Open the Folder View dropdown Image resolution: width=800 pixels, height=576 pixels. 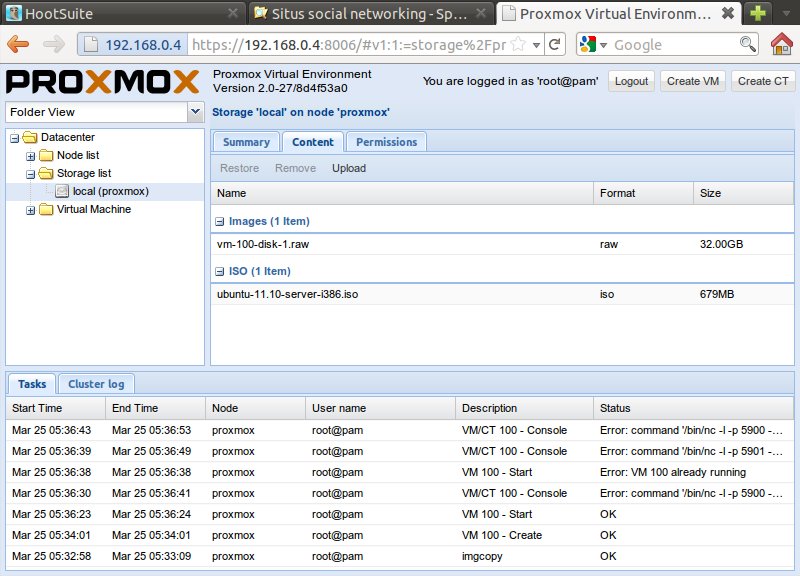click(x=195, y=112)
